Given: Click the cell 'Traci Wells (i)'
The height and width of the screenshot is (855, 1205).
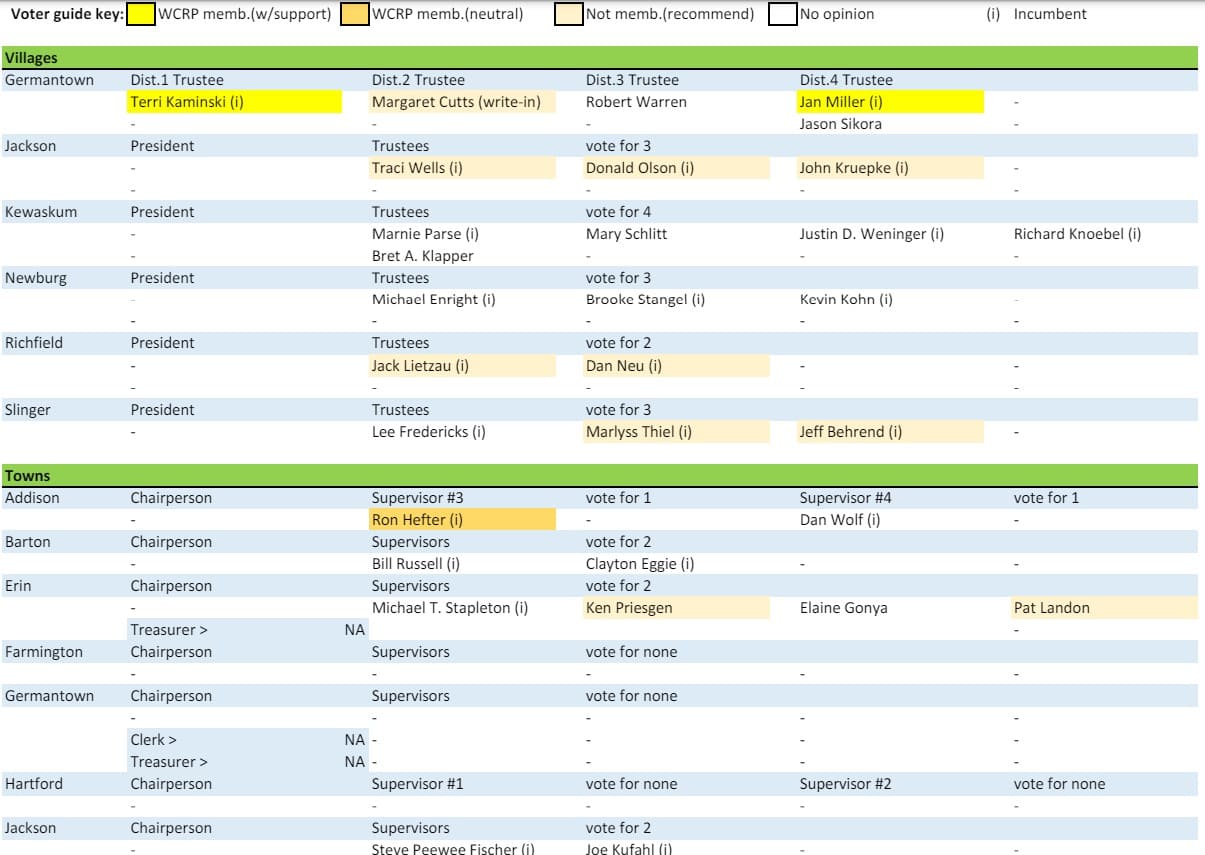Looking at the screenshot, I should click(462, 168).
